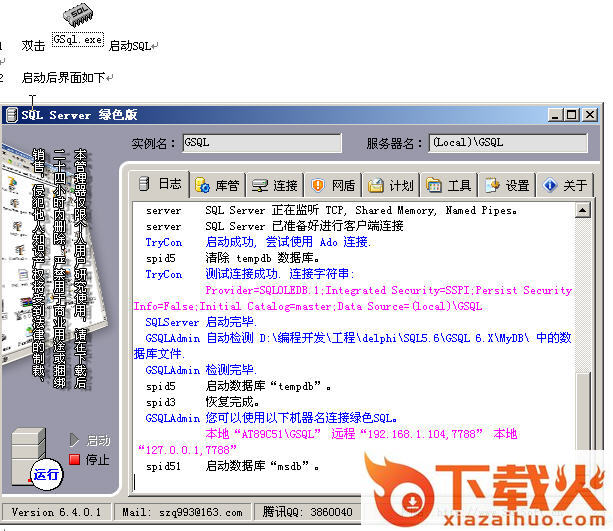
Task: Maximize the SQL Server 绿色版 window
Action: pyautogui.click(x=572, y=115)
